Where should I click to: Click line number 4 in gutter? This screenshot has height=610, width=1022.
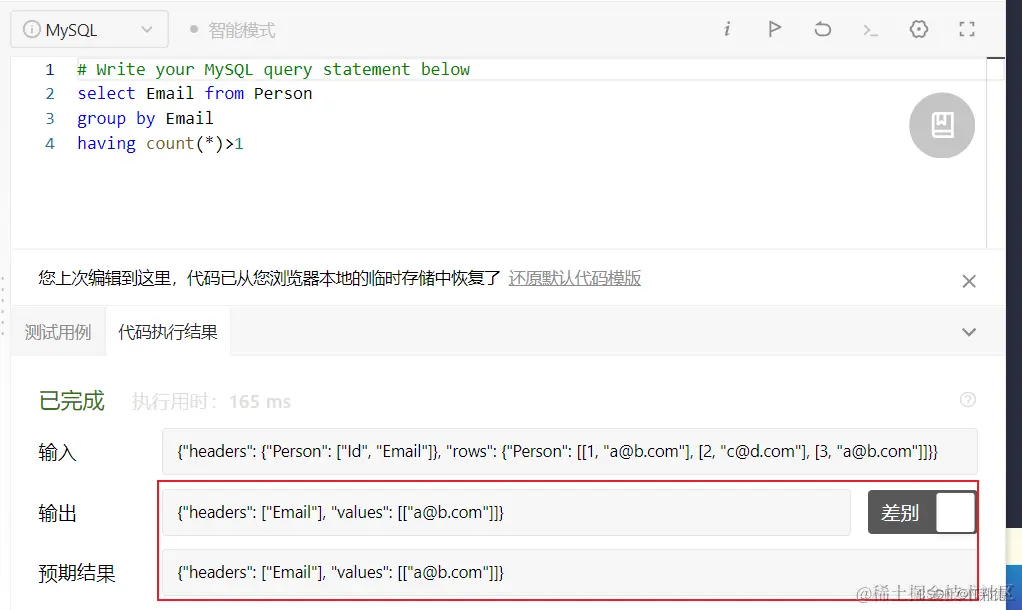click(50, 143)
